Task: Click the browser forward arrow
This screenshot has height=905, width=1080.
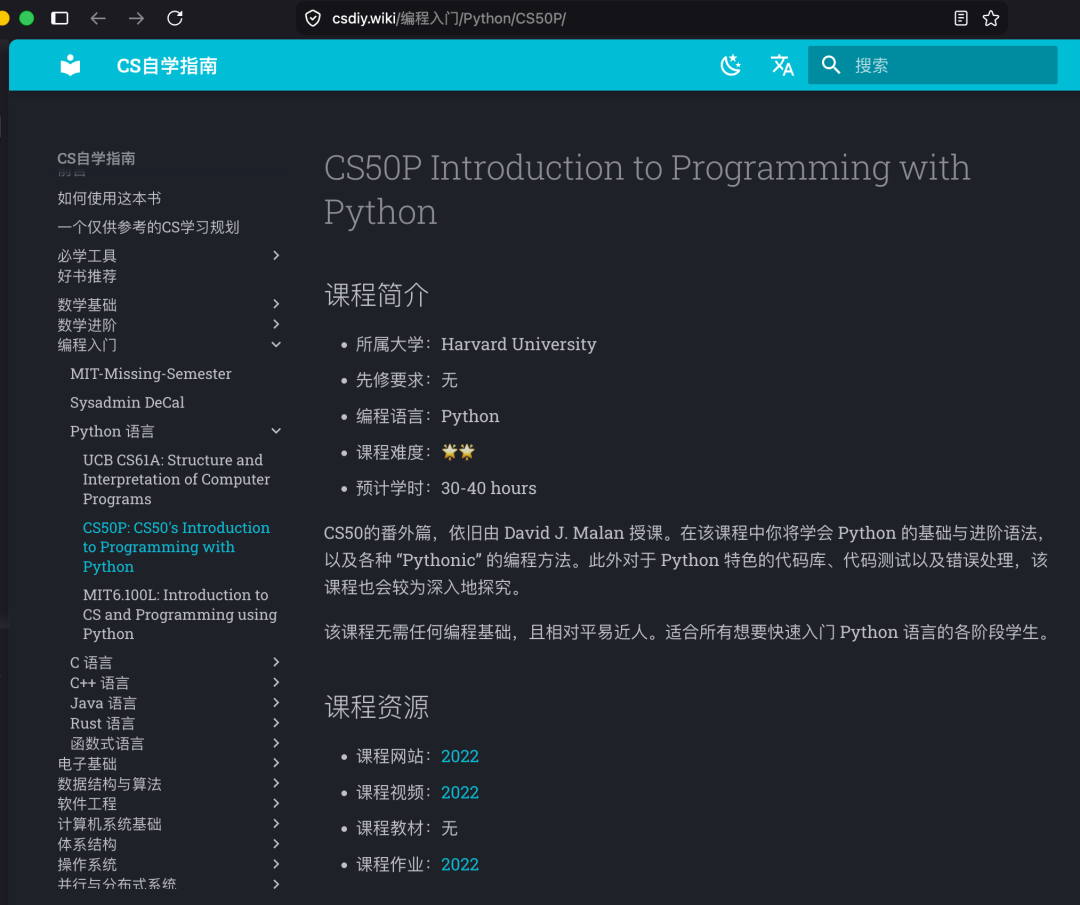Action: (136, 19)
